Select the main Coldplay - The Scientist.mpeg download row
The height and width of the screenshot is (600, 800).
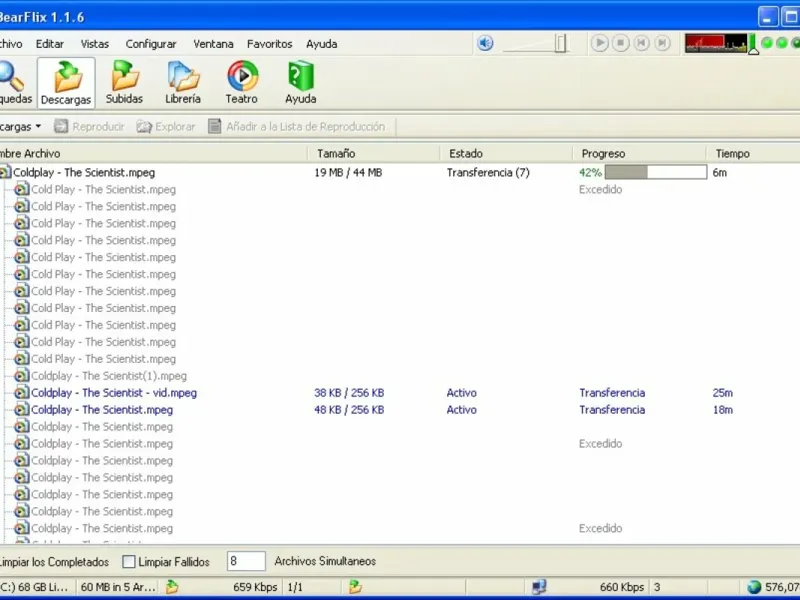pos(400,172)
